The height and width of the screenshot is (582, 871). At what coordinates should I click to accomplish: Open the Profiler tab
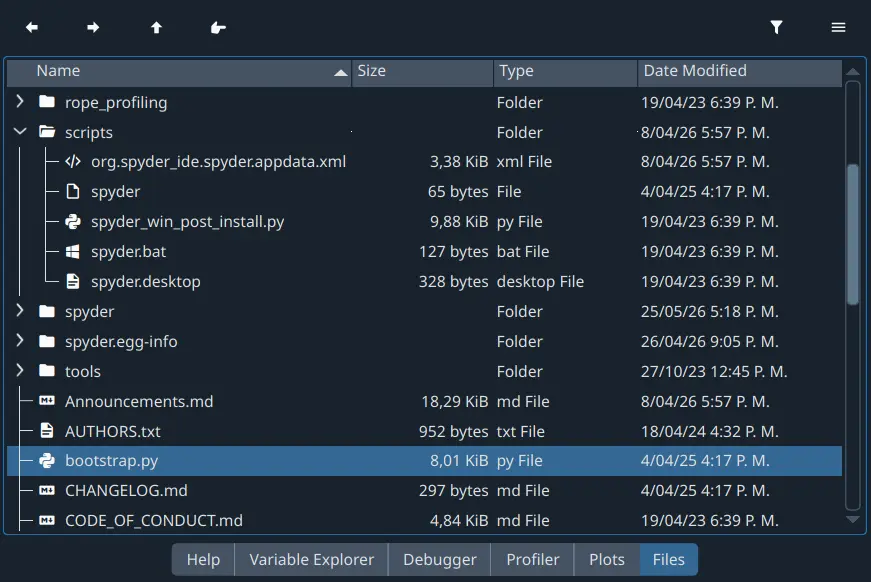[533, 559]
